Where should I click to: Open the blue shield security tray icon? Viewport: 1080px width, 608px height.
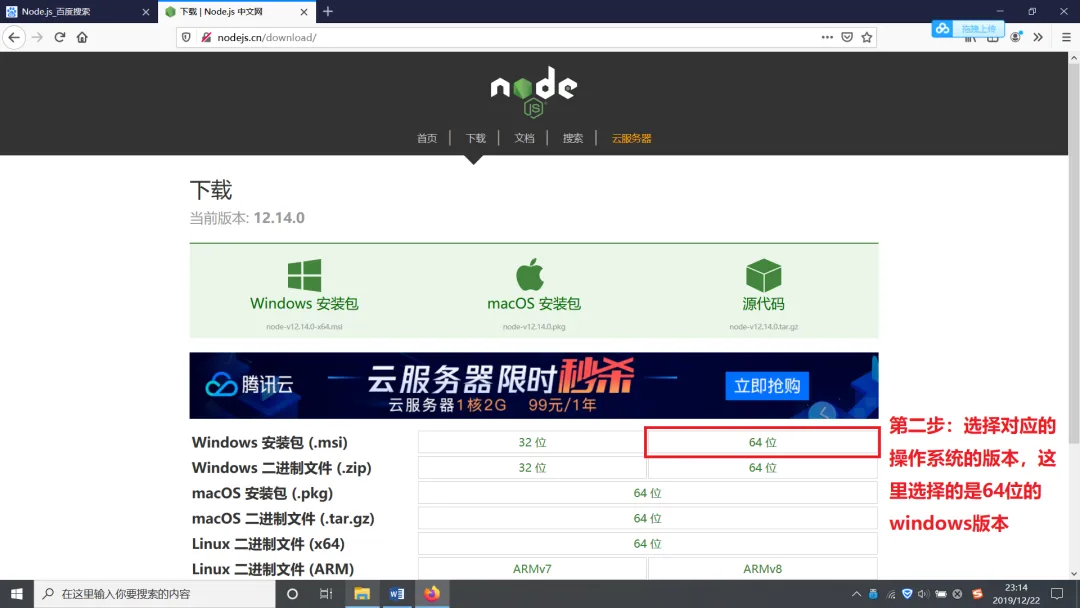point(907,594)
